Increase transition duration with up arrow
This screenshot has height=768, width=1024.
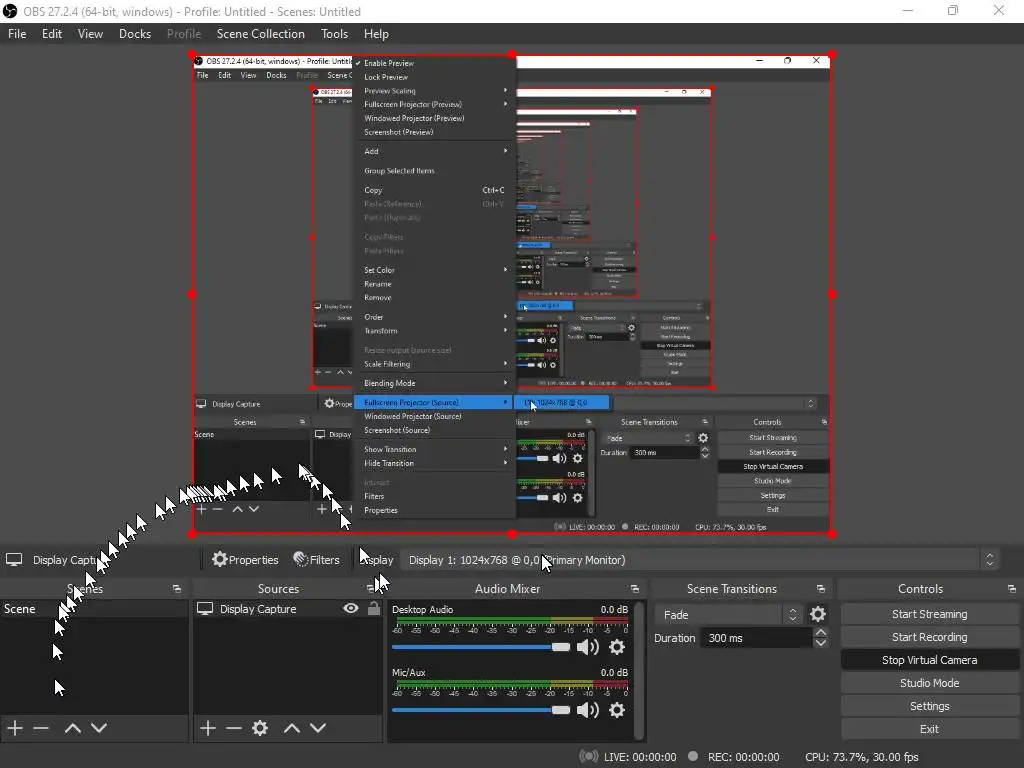821,632
